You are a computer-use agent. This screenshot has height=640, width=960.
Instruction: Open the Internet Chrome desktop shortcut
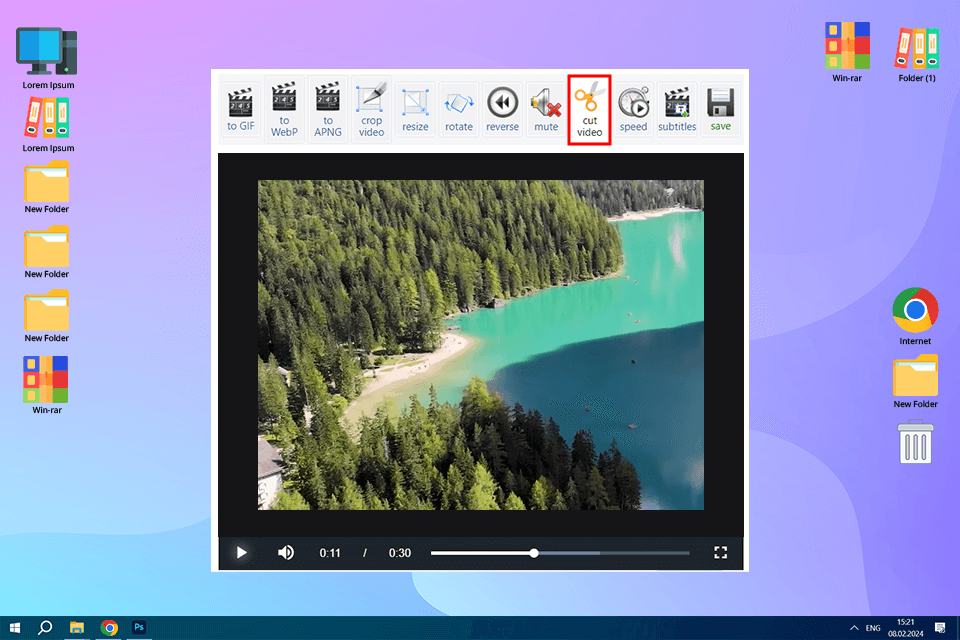coord(915,317)
